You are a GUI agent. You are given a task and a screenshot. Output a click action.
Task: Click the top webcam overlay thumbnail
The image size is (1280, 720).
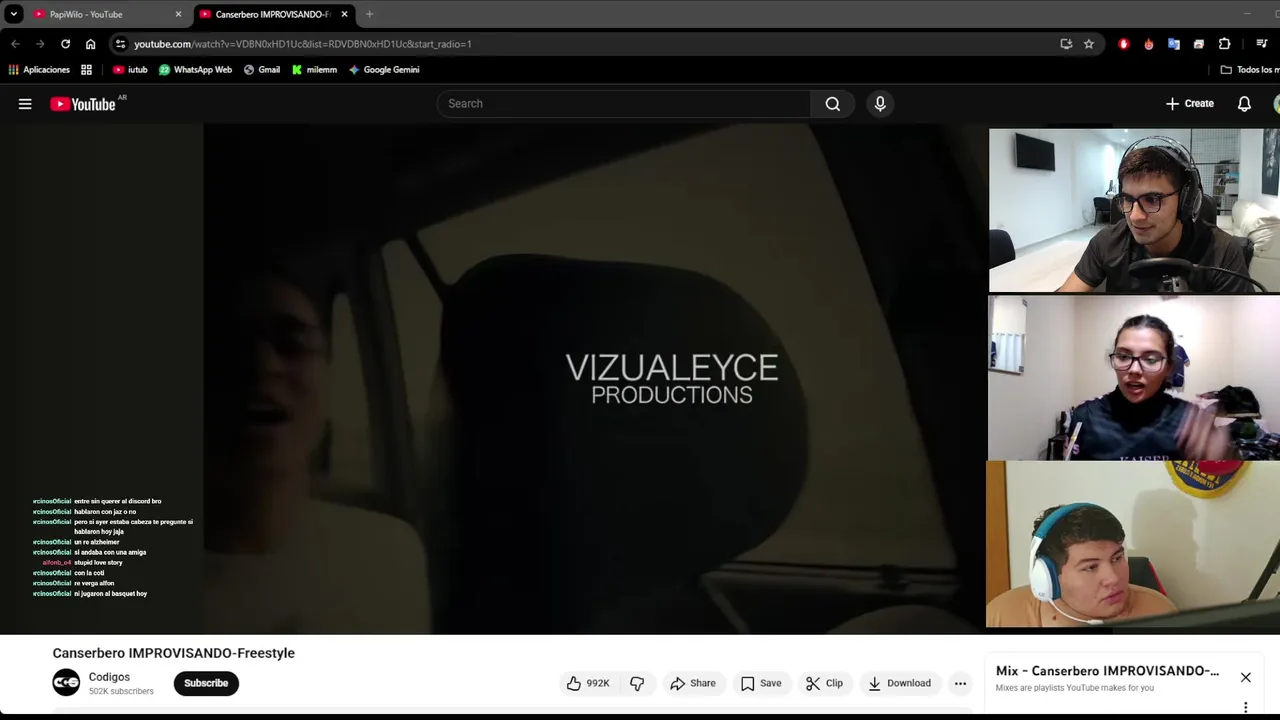[x=1134, y=210]
